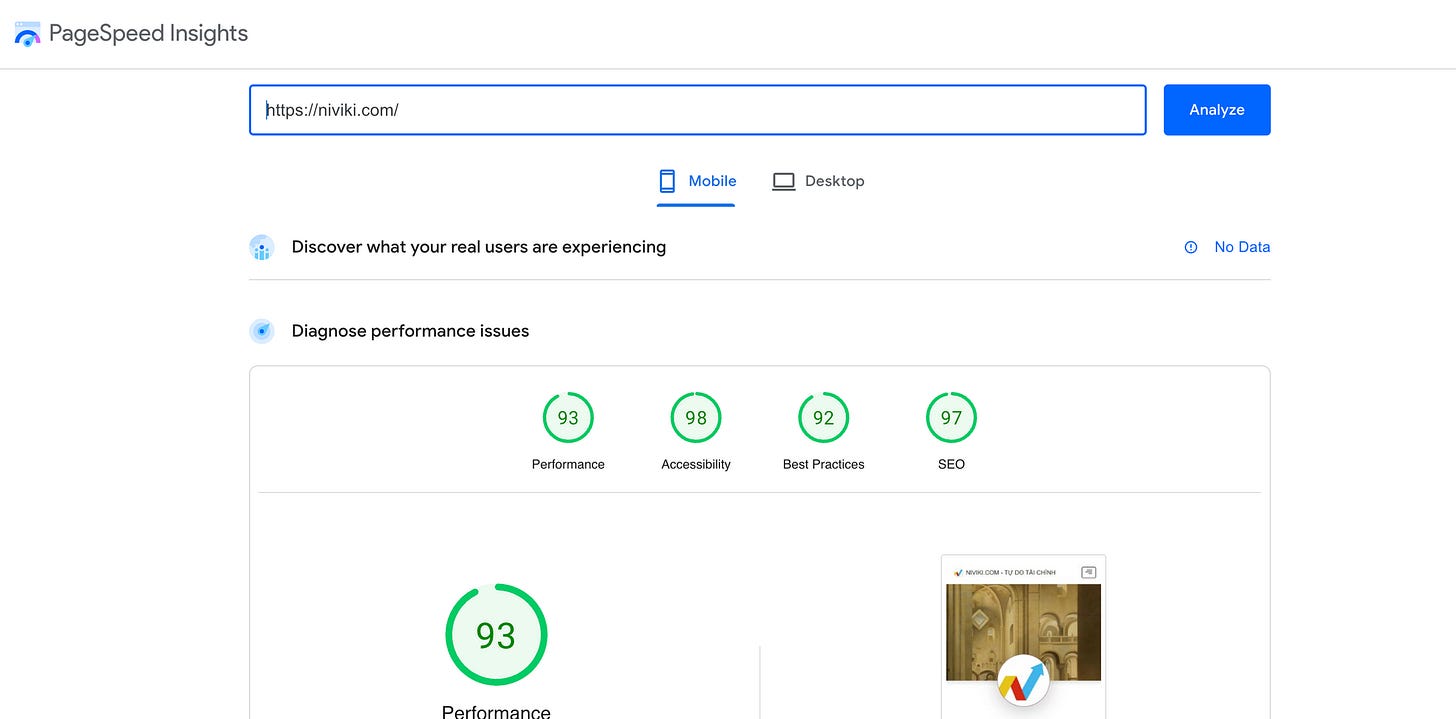Focus the URL input field
1456x719 pixels.
[x=698, y=110]
